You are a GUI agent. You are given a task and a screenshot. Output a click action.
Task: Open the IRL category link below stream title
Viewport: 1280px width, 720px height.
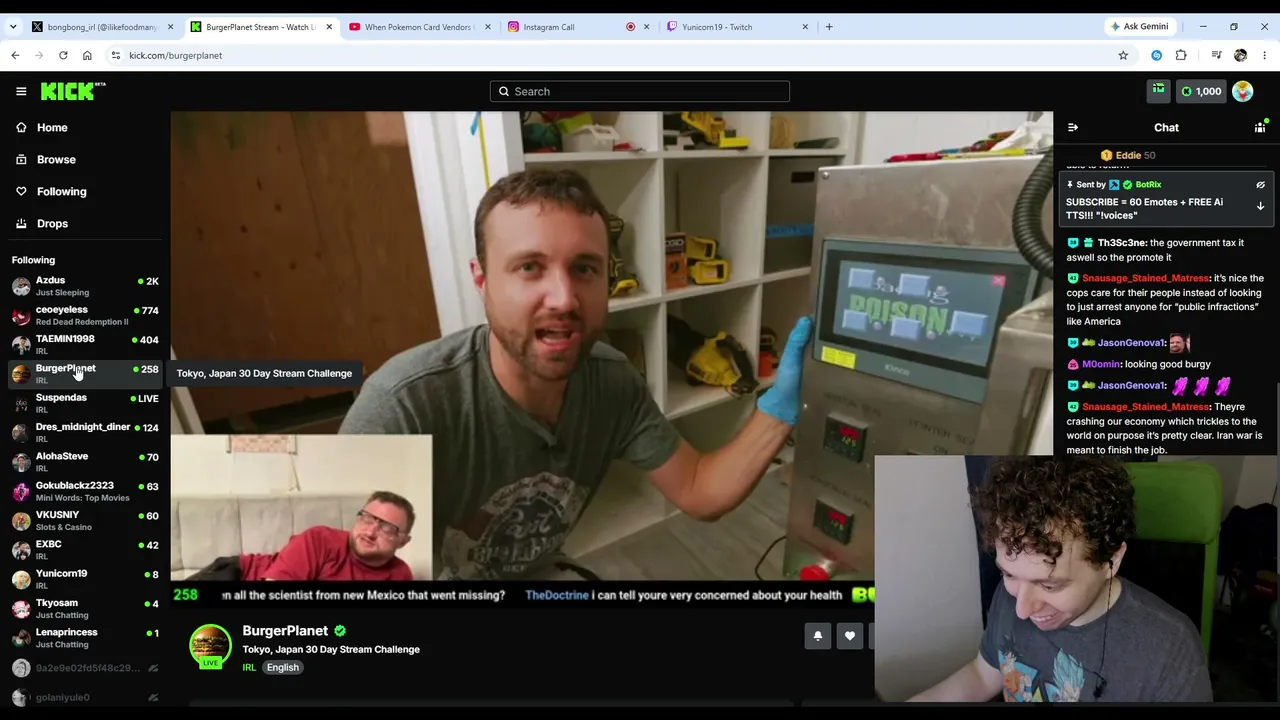249,667
